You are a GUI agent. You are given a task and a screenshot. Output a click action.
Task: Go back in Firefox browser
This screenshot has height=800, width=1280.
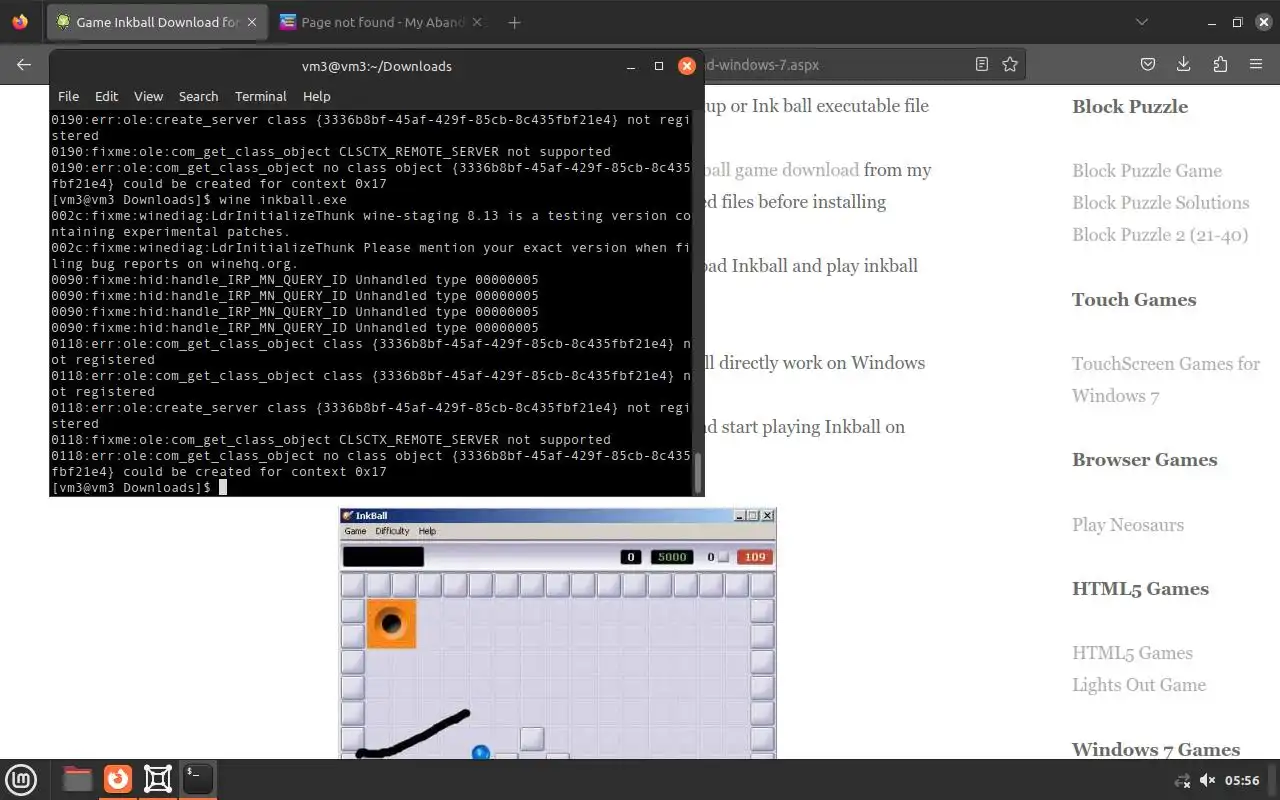(x=24, y=64)
